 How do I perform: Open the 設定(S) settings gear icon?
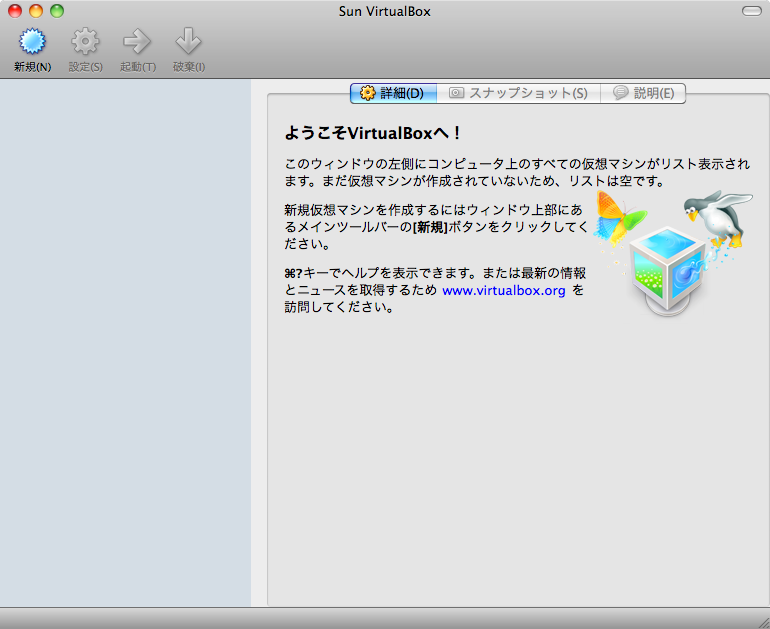click(85, 41)
